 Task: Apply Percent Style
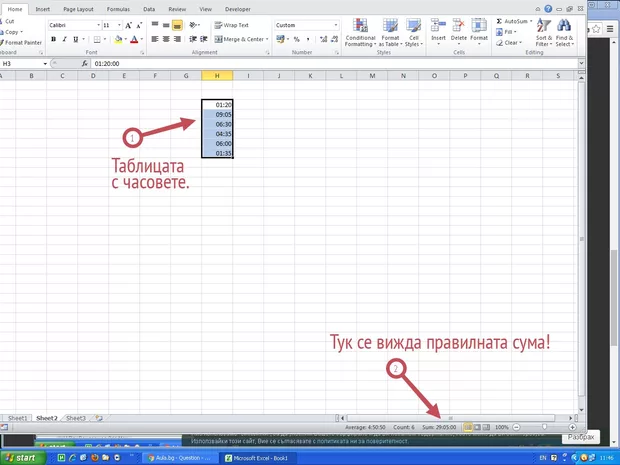pyautogui.click(x=297, y=39)
